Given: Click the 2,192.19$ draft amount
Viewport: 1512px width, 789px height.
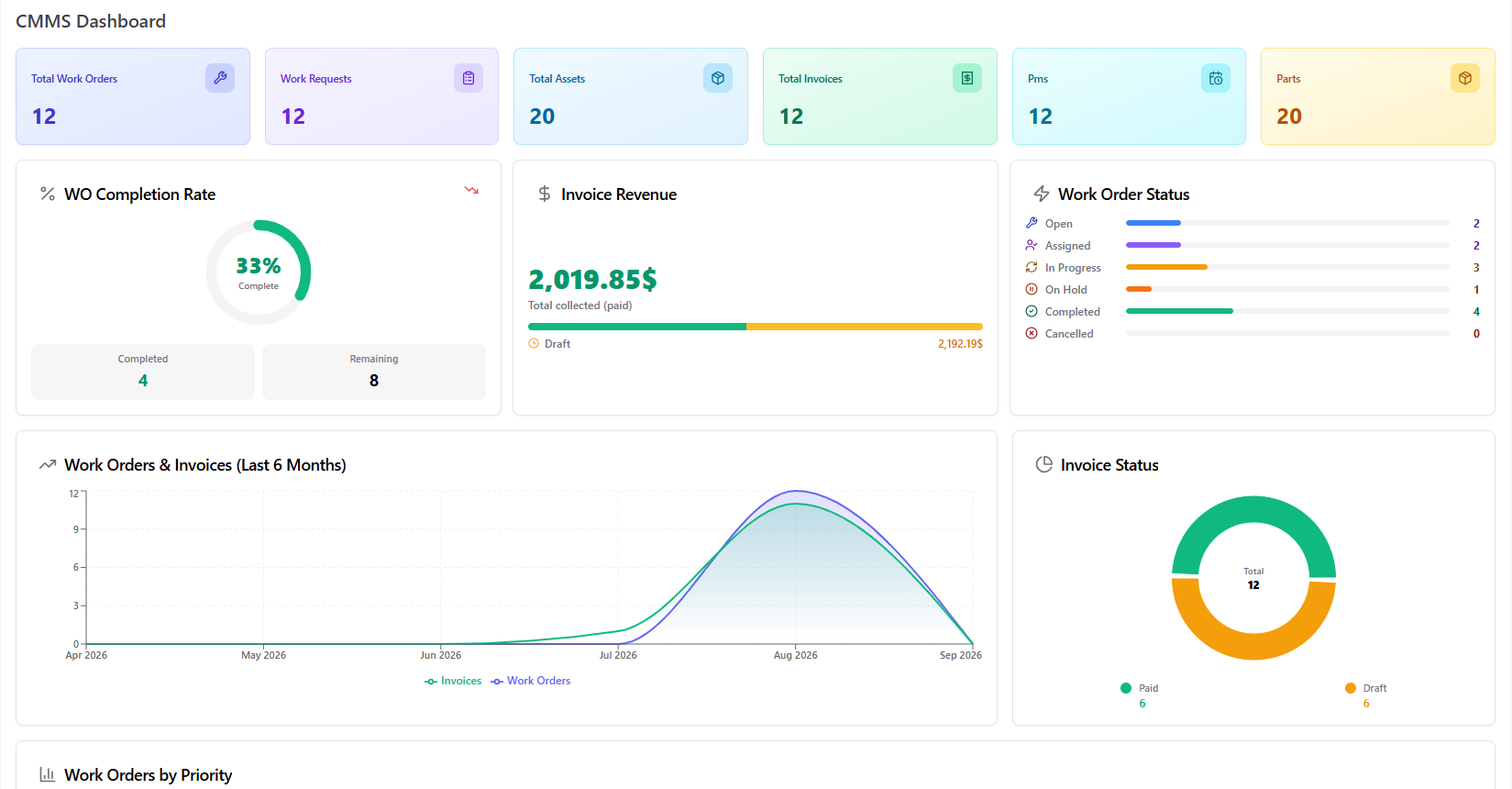Looking at the screenshot, I should [960, 344].
